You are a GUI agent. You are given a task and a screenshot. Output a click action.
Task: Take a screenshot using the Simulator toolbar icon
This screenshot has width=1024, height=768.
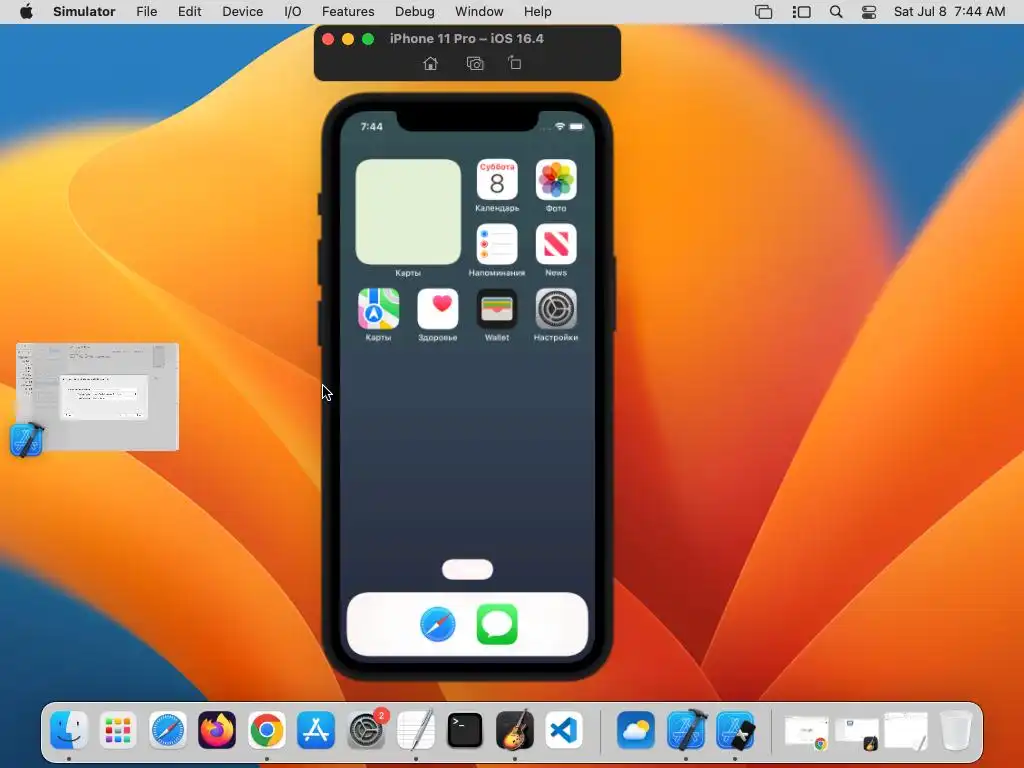[475, 63]
